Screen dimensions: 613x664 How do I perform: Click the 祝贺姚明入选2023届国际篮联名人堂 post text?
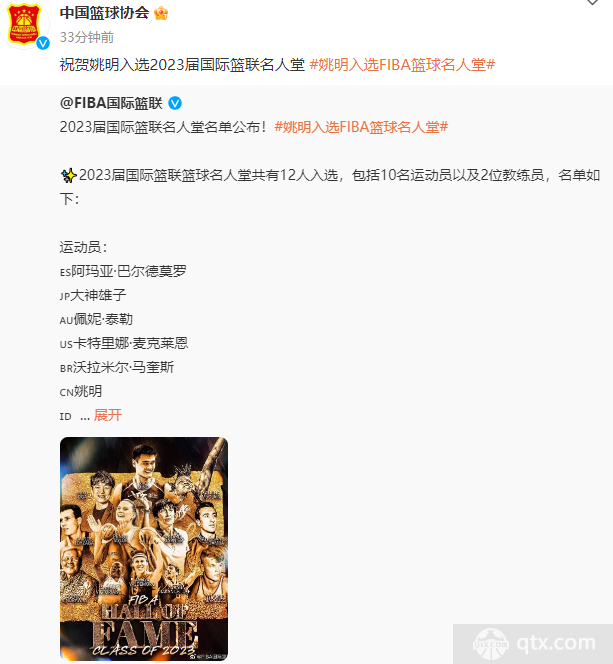182,65
